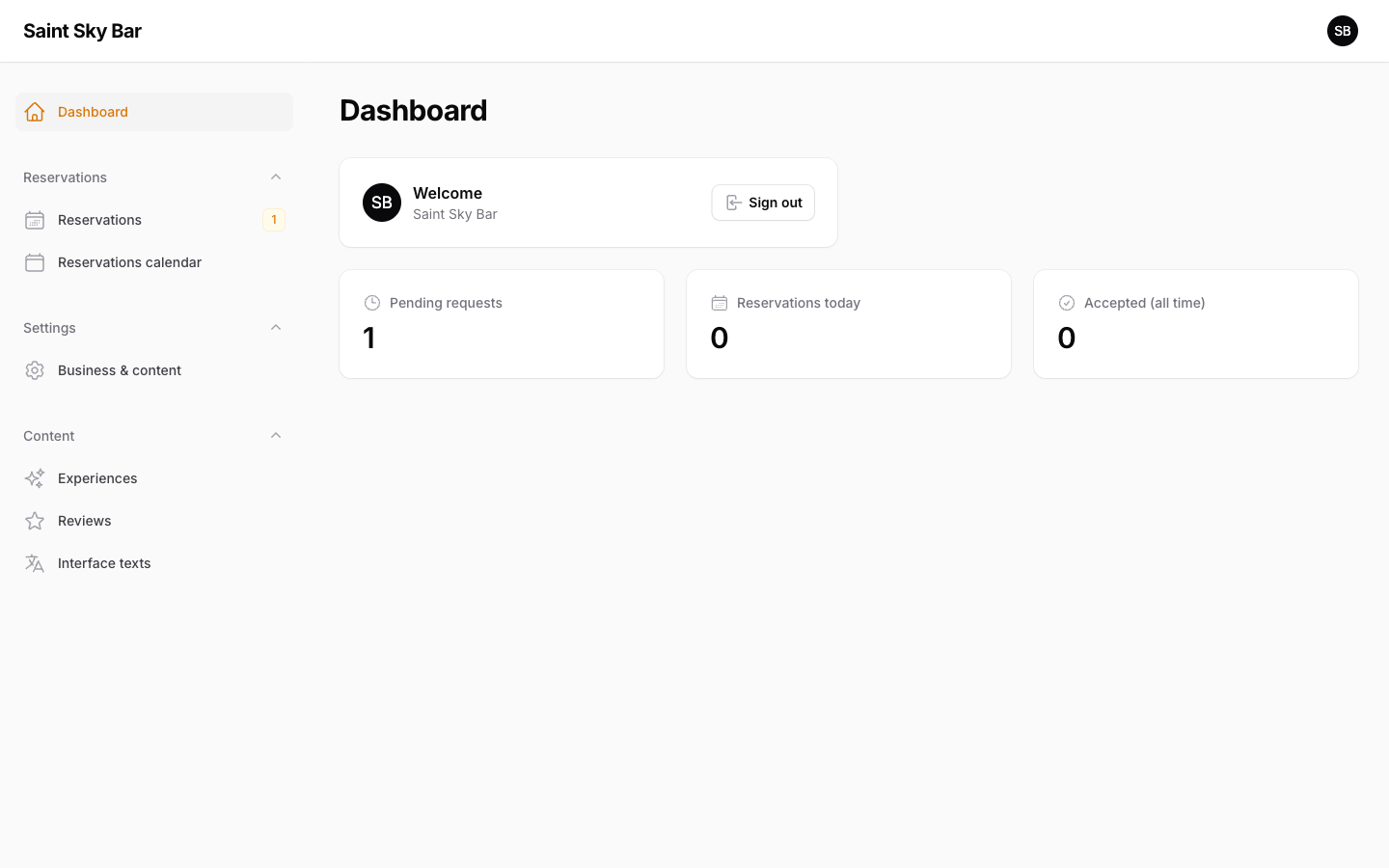The height and width of the screenshot is (868, 1389).
Task: Go to Experiences in sidebar
Action: click(154, 478)
